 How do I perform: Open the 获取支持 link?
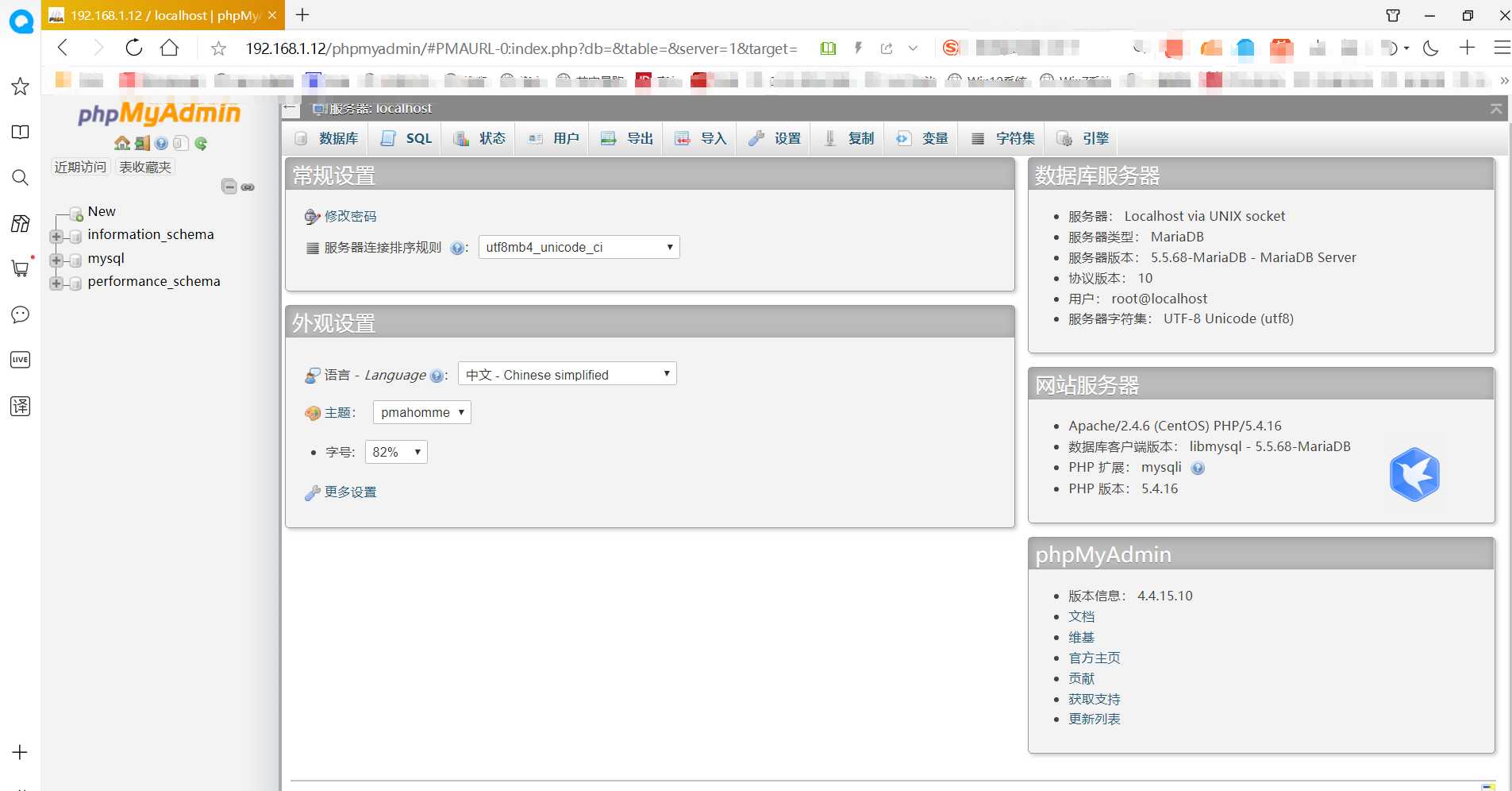pyautogui.click(x=1095, y=699)
